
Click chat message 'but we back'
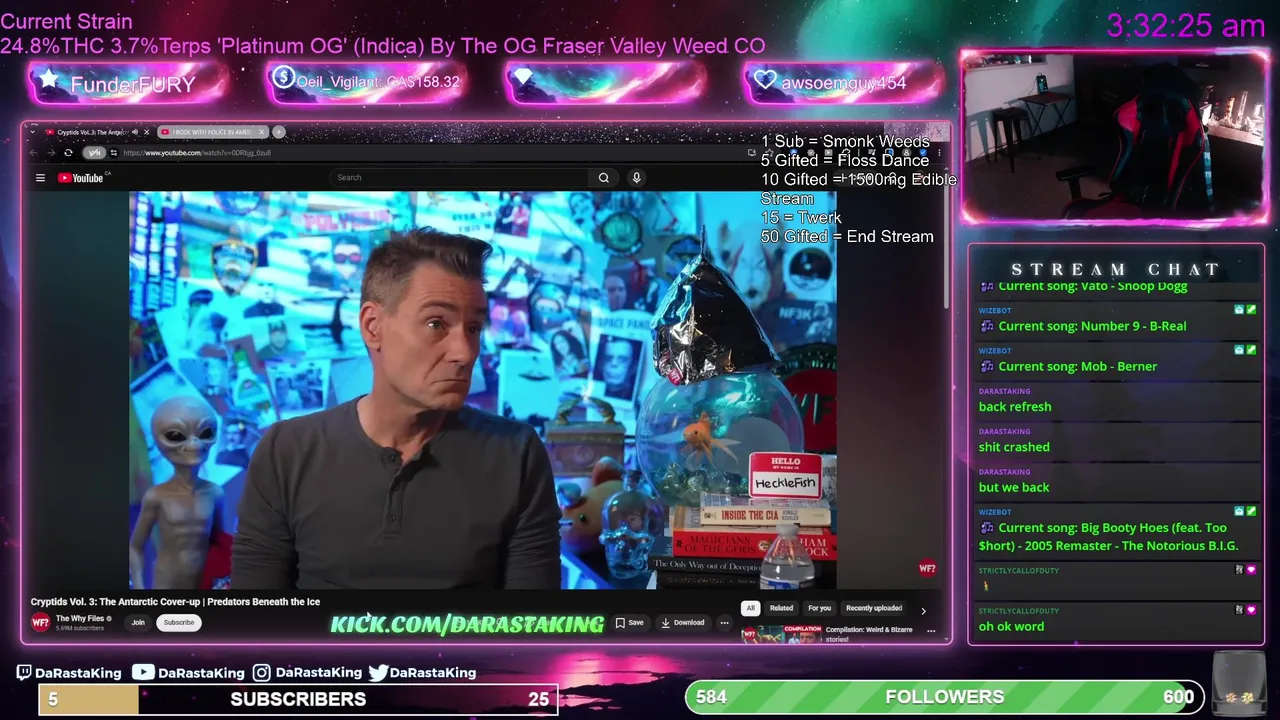pyautogui.click(x=1014, y=487)
